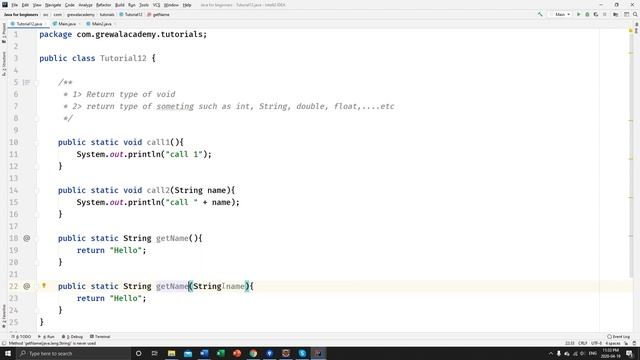The height and width of the screenshot is (360, 640).
Task: Click 'Java for beginners' breadcrumb
Action: (21, 14)
